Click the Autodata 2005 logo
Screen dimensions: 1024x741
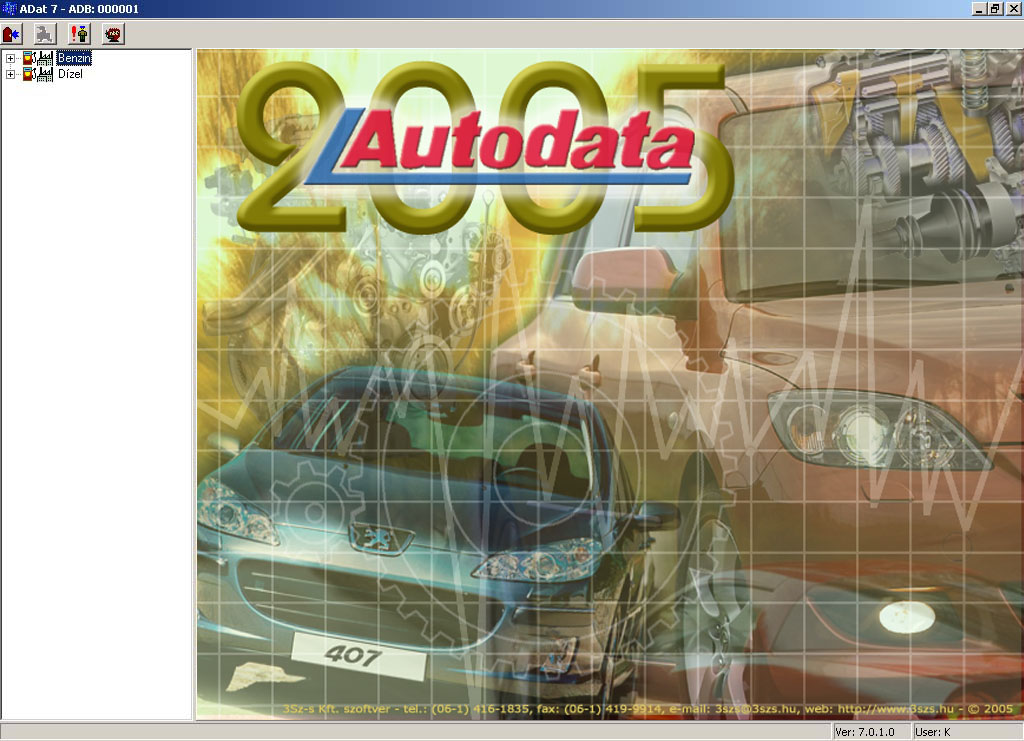(487, 149)
